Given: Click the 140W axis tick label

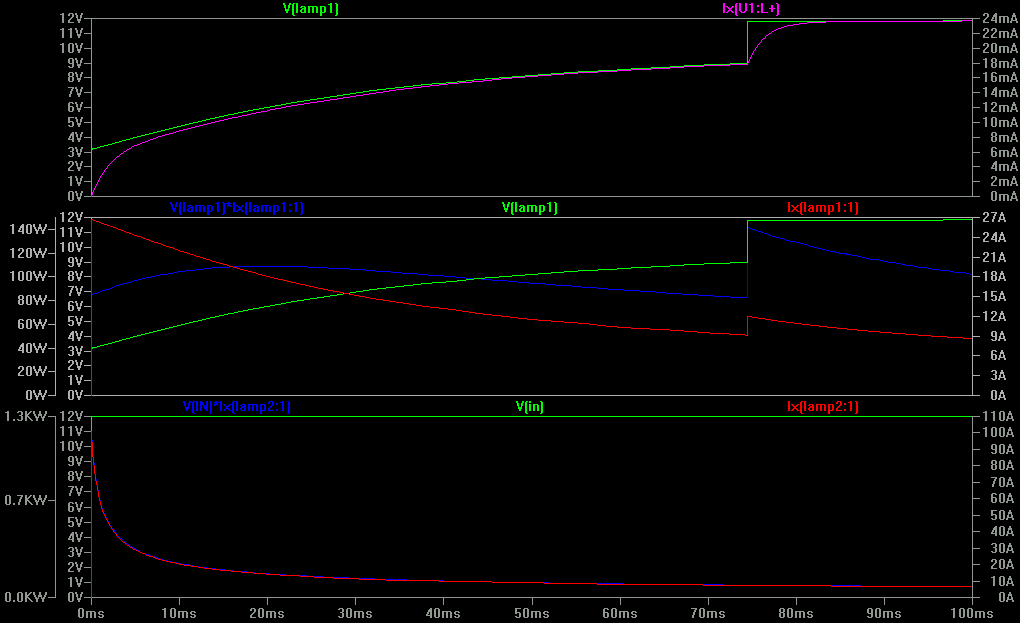Looking at the screenshot, I should click(x=29, y=229).
